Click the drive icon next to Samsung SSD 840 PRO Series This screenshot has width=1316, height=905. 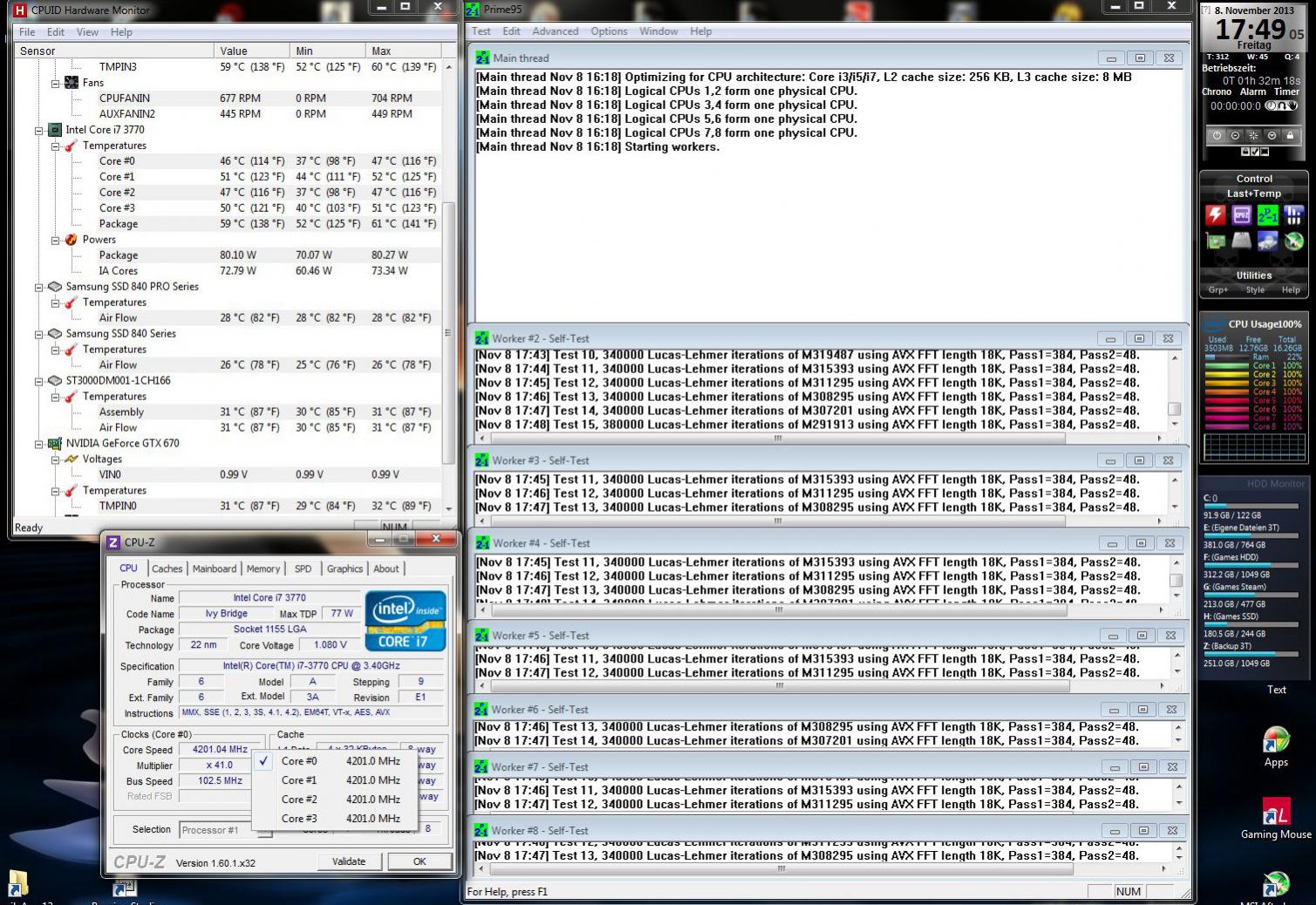54,287
